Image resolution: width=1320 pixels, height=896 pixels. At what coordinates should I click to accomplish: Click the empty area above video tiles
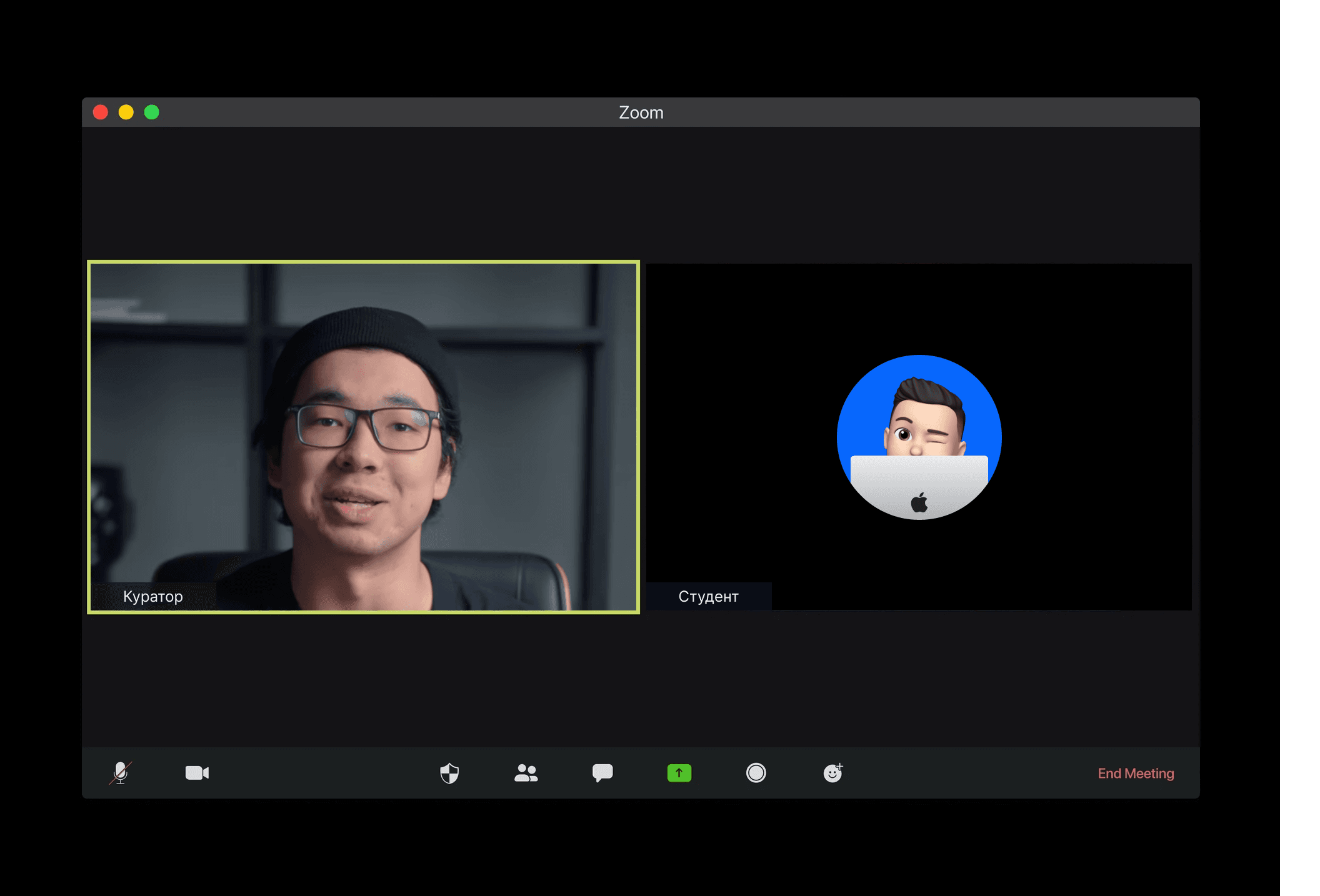point(641,194)
